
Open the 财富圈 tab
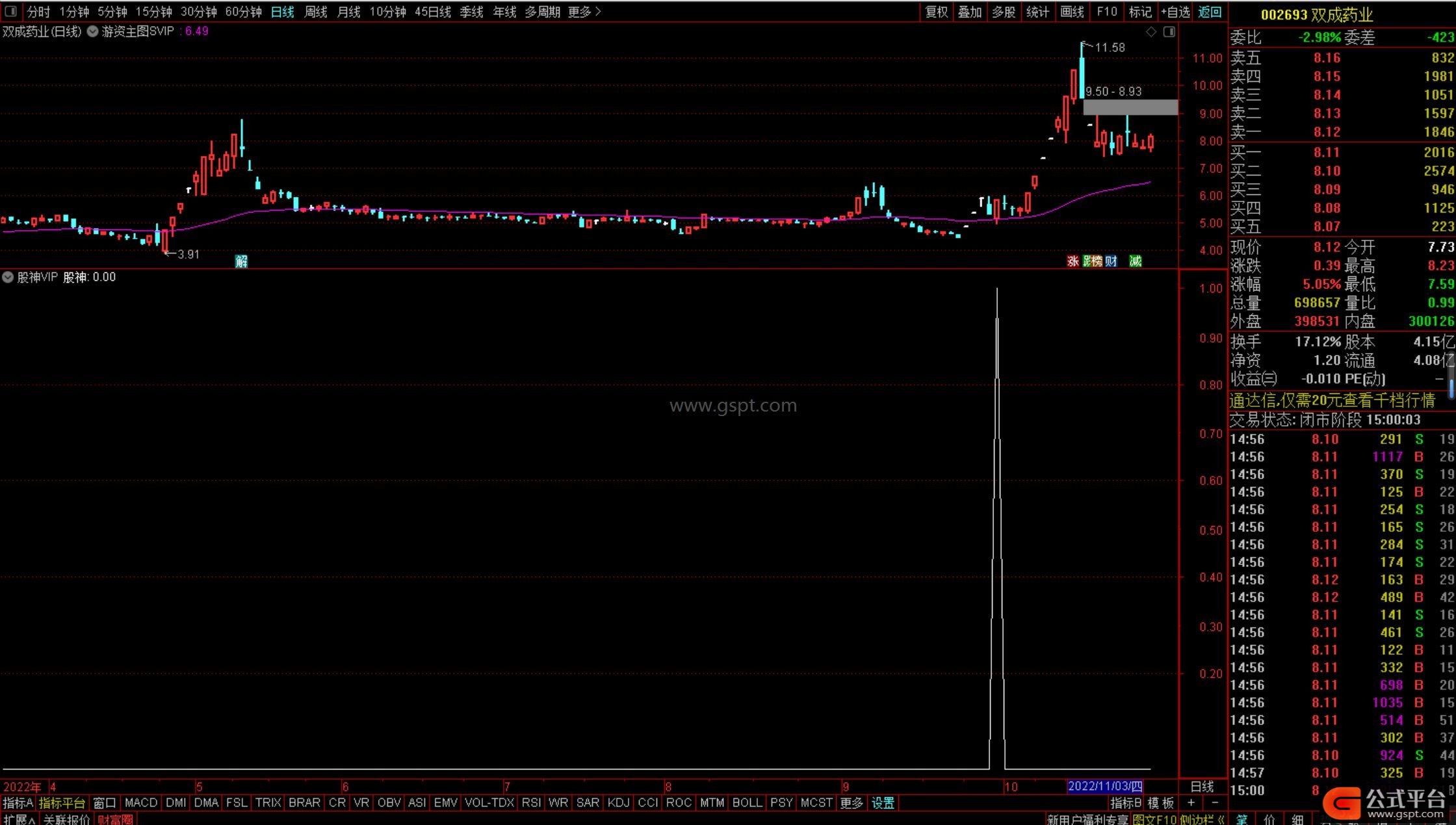[x=115, y=819]
